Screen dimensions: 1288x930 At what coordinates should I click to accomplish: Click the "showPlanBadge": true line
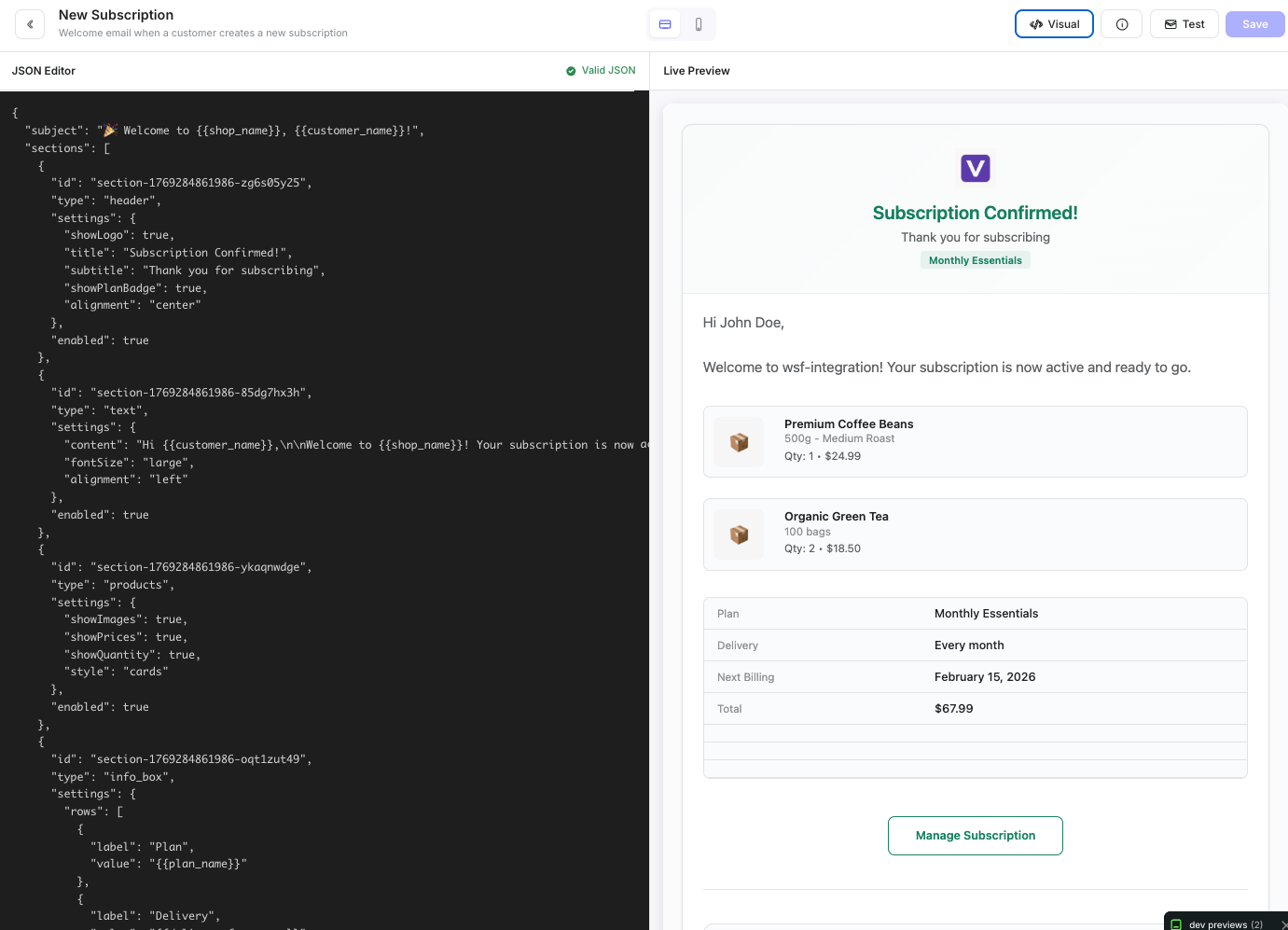(x=136, y=288)
